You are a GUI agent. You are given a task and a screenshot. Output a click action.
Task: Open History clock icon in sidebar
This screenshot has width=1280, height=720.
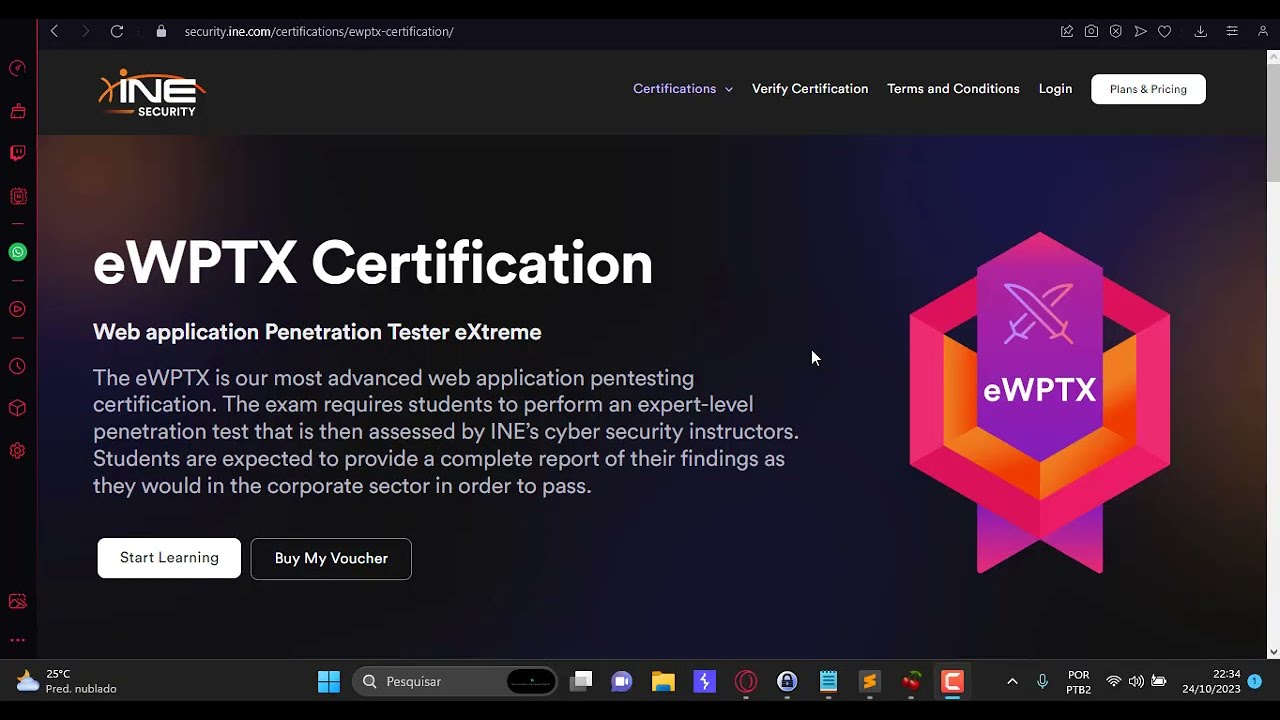point(17,367)
